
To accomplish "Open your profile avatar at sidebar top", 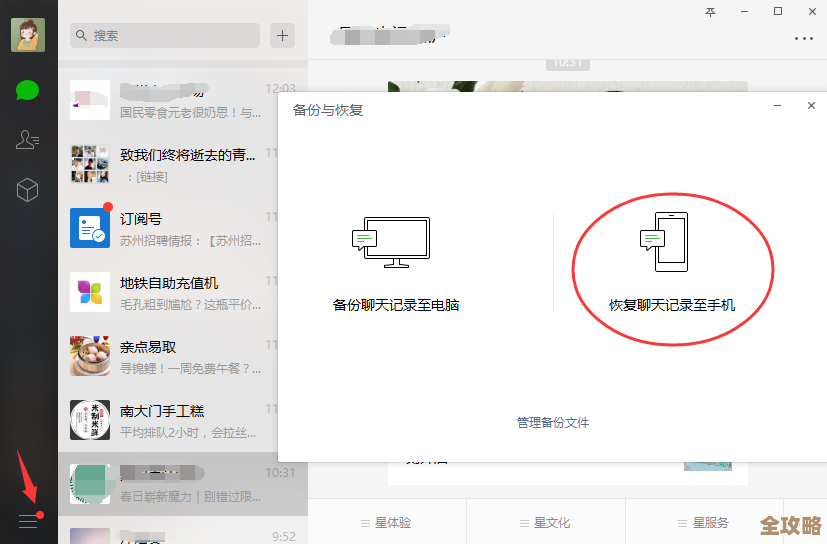I will pyautogui.click(x=28, y=35).
